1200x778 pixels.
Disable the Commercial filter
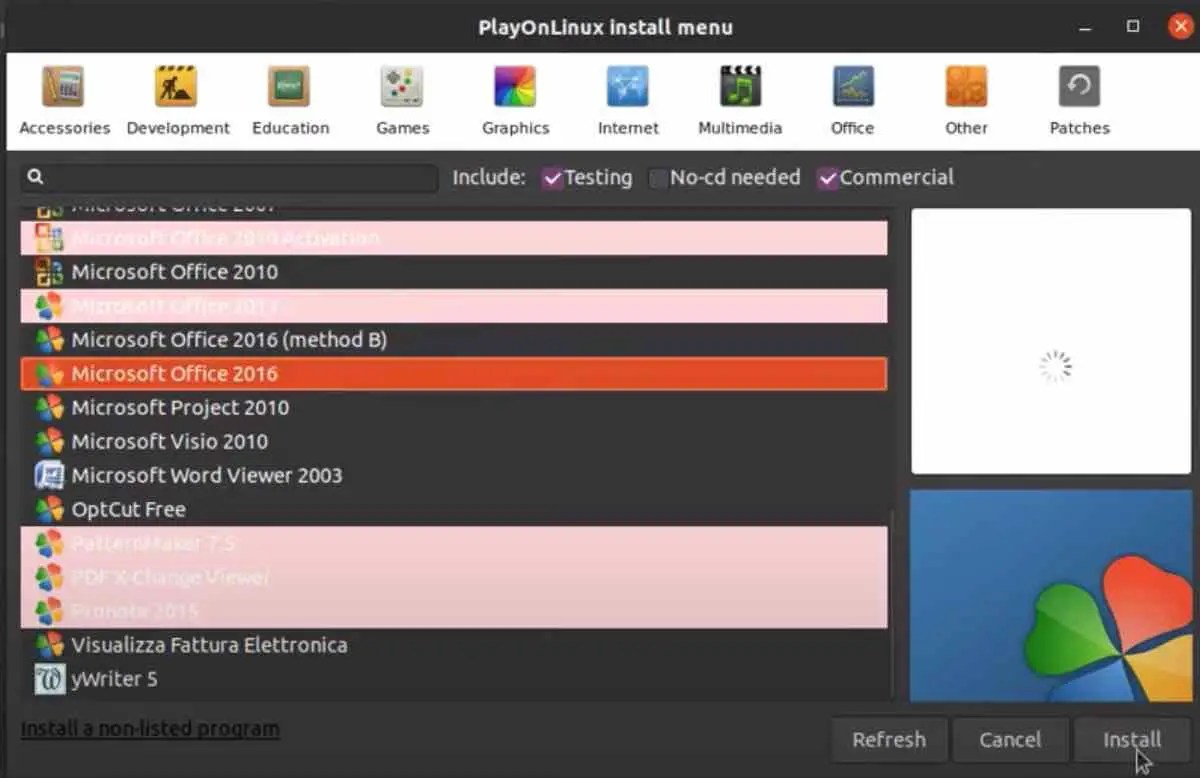pyautogui.click(x=828, y=177)
